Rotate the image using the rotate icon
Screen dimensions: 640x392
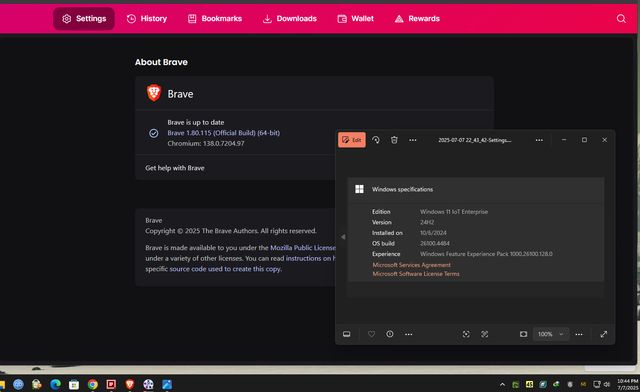(x=376, y=140)
